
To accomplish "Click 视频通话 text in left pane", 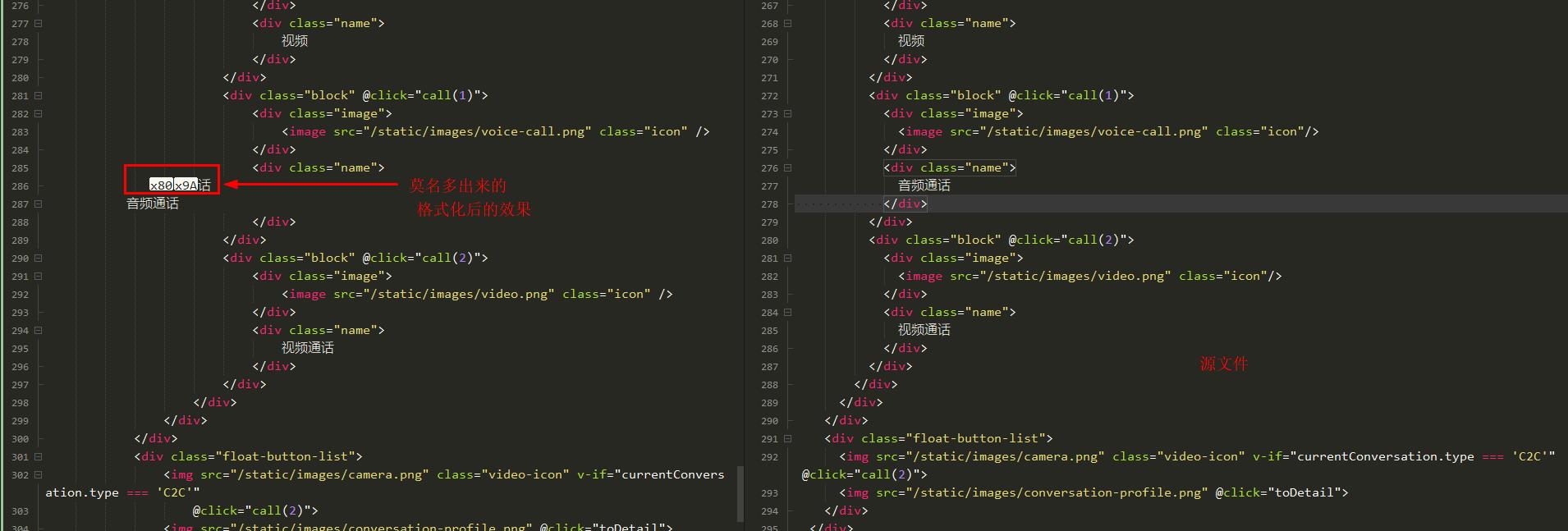I will click(307, 348).
